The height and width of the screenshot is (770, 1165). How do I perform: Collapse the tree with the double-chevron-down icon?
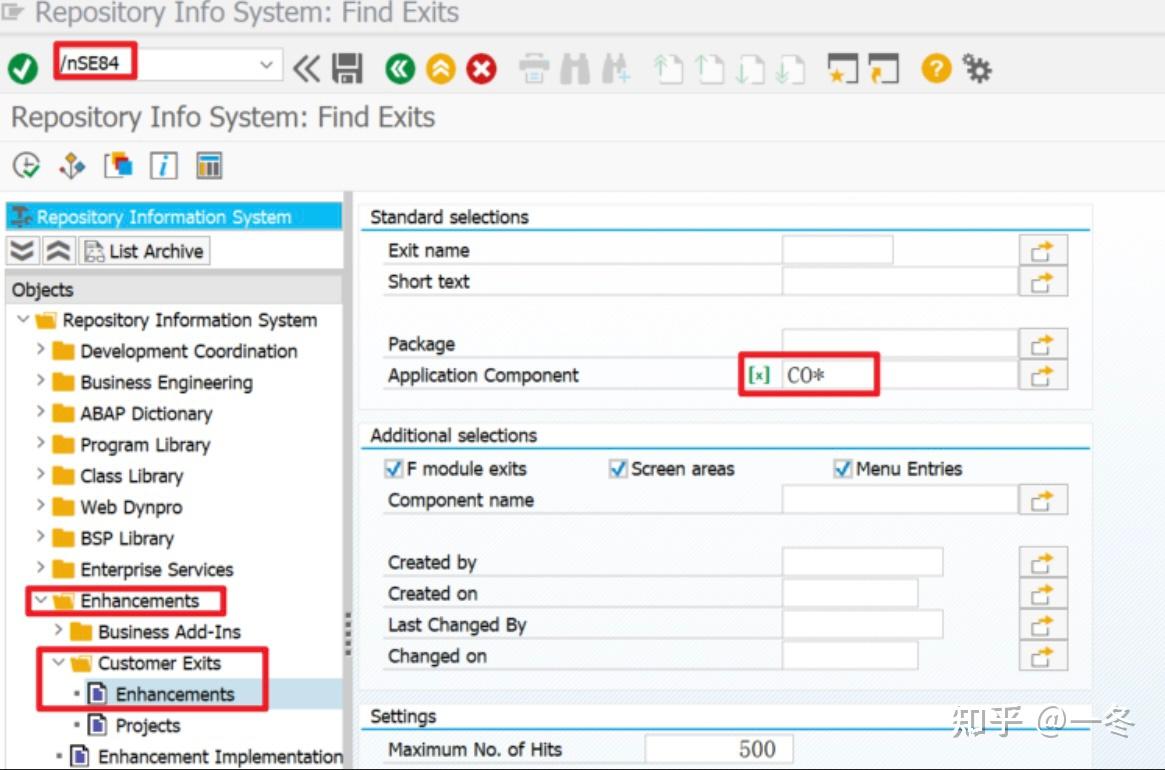click(22, 250)
